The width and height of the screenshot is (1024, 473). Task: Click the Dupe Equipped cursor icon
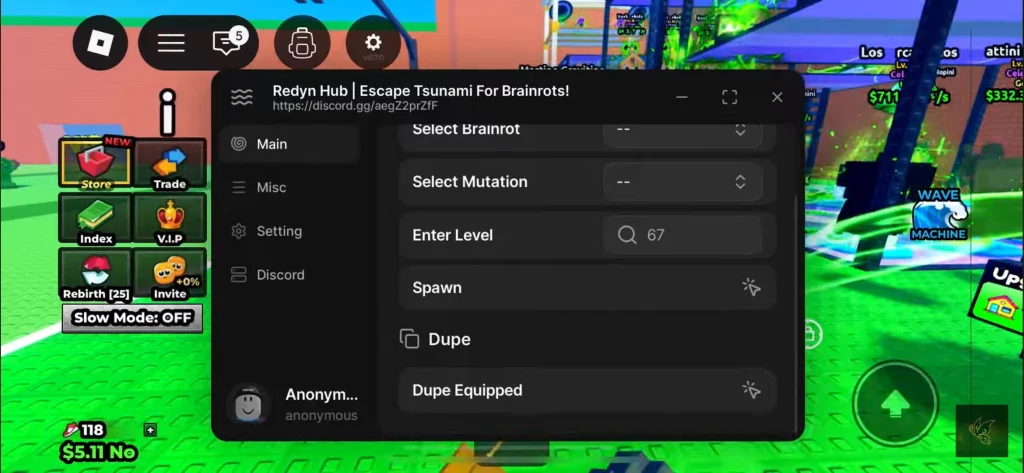click(751, 390)
